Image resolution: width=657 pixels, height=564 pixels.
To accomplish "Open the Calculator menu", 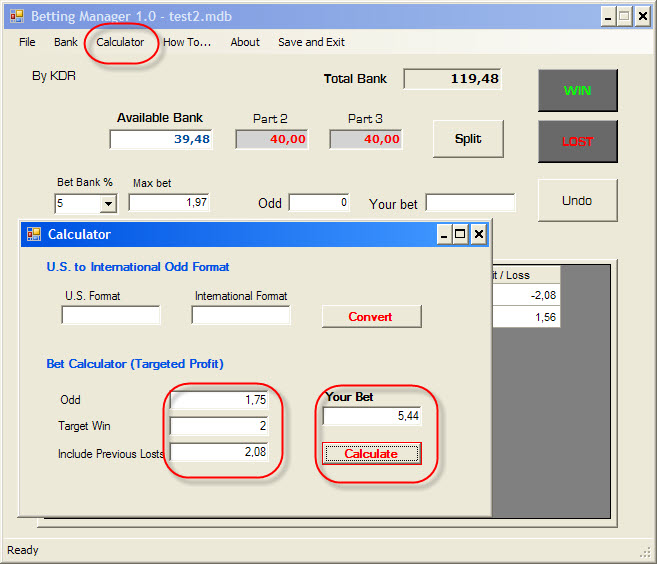I will (120, 42).
